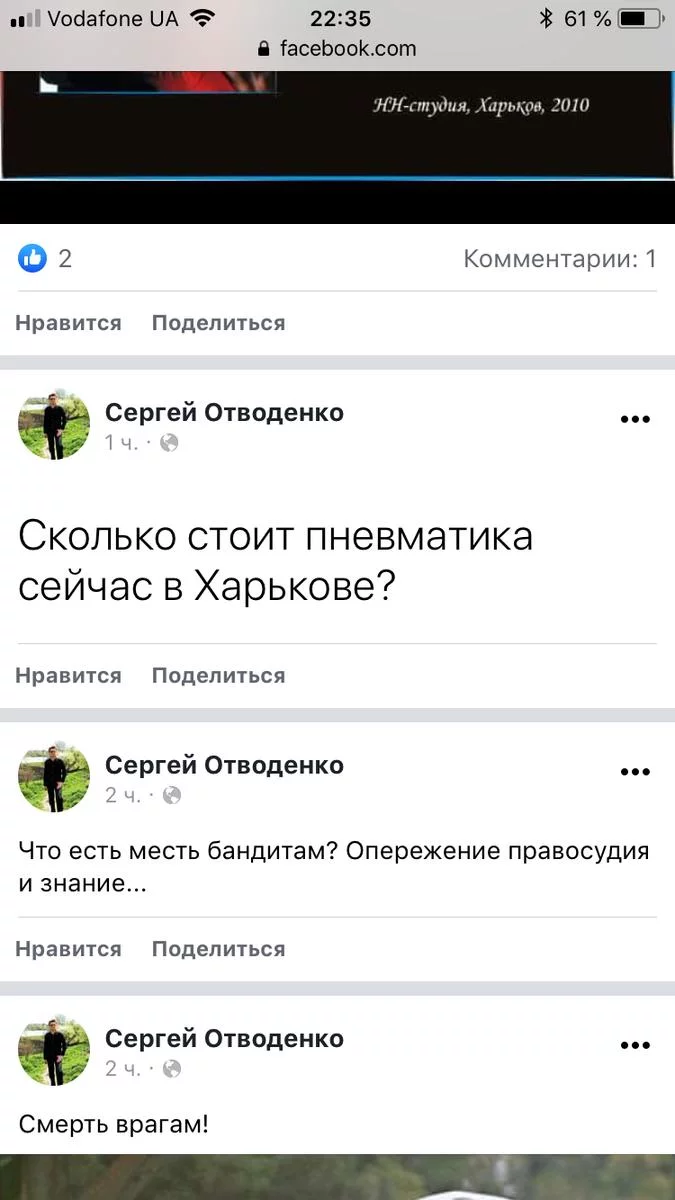
Task: Tap the avatar on 'Смерть врагам!' post
Action: 54,1051
